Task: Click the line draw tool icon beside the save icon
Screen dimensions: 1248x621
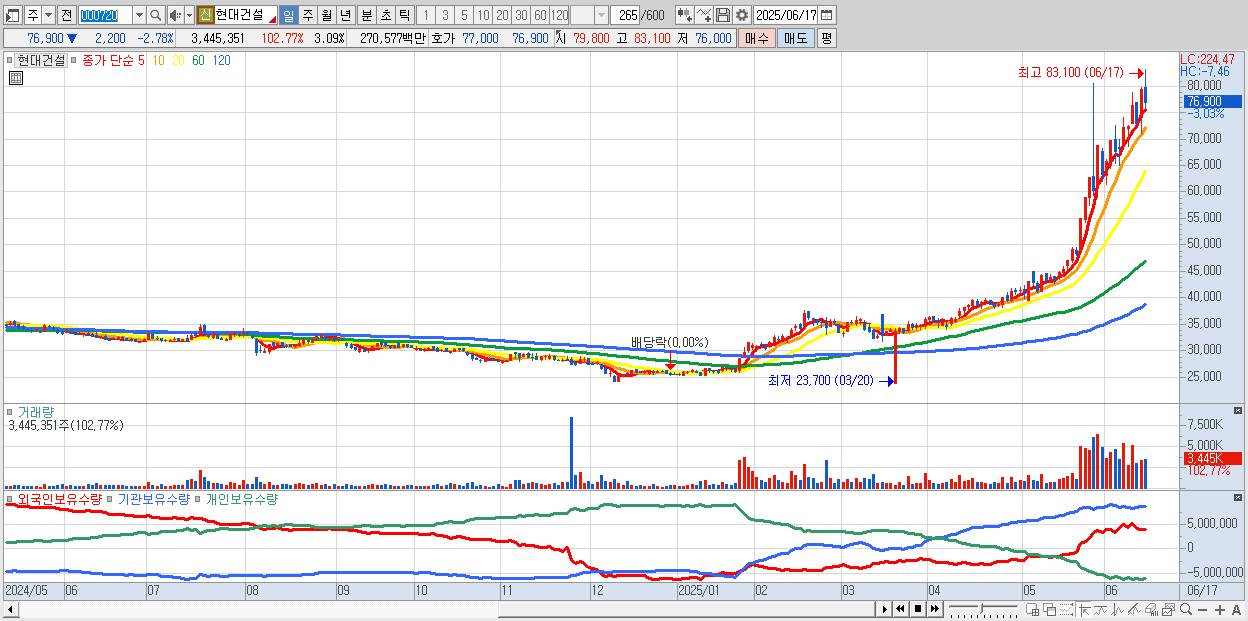Action: (703, 15)
